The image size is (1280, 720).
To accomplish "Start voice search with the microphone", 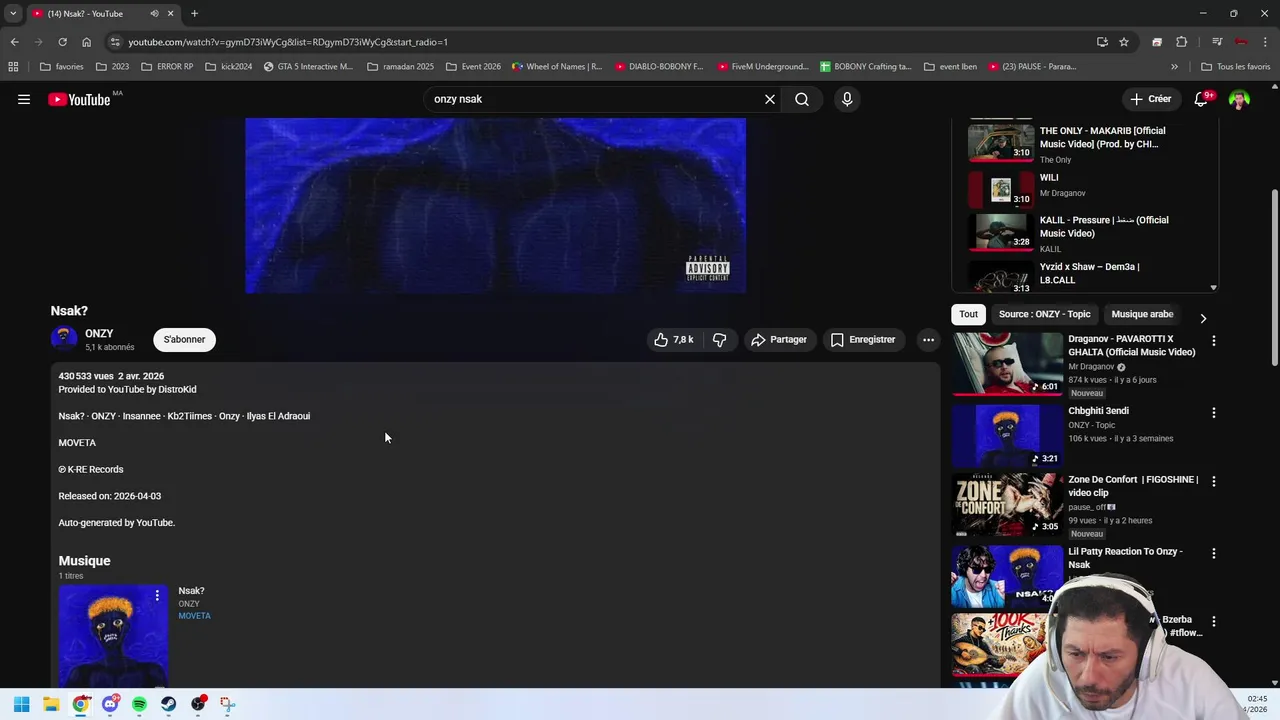I will (847, 99).
